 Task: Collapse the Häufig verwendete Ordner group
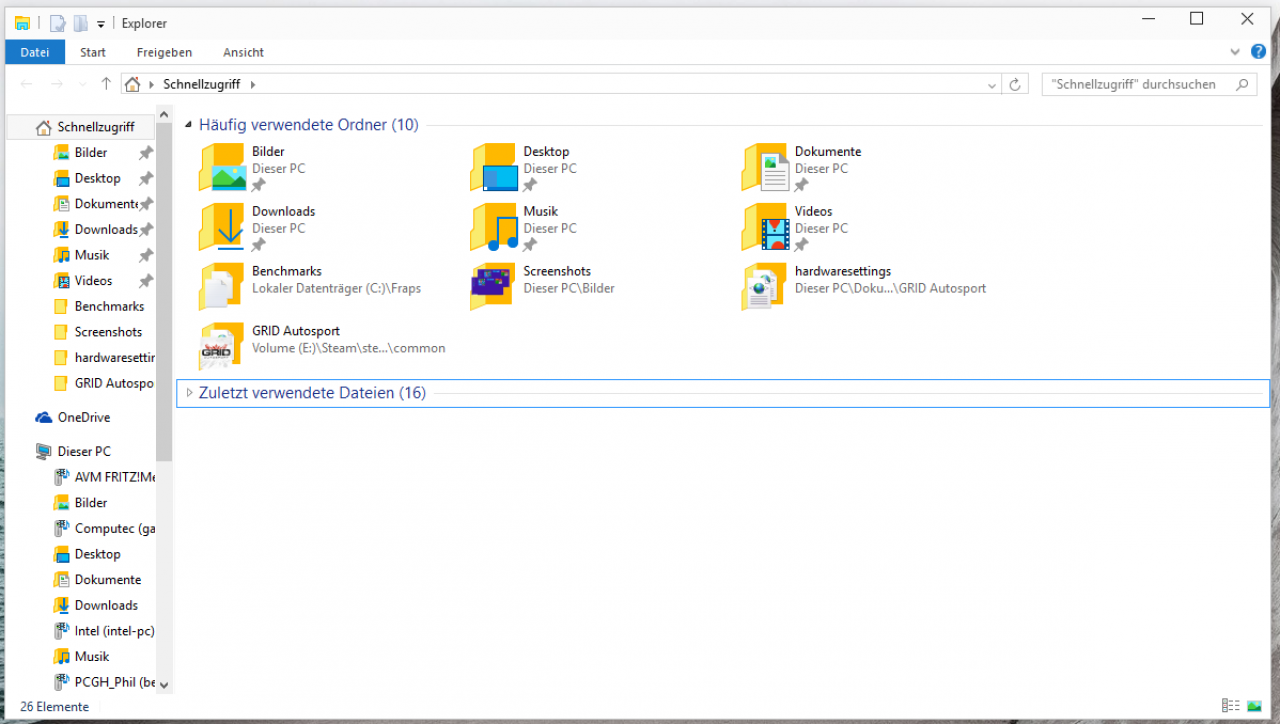(189, 125)
